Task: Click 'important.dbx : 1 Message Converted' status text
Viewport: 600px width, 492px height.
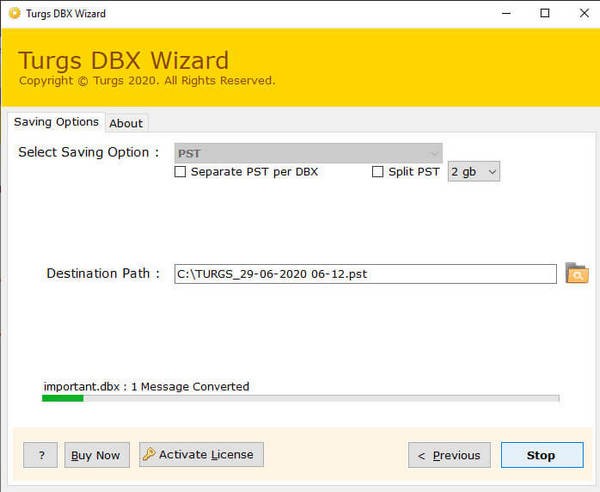Action: [x=147, y=386]
